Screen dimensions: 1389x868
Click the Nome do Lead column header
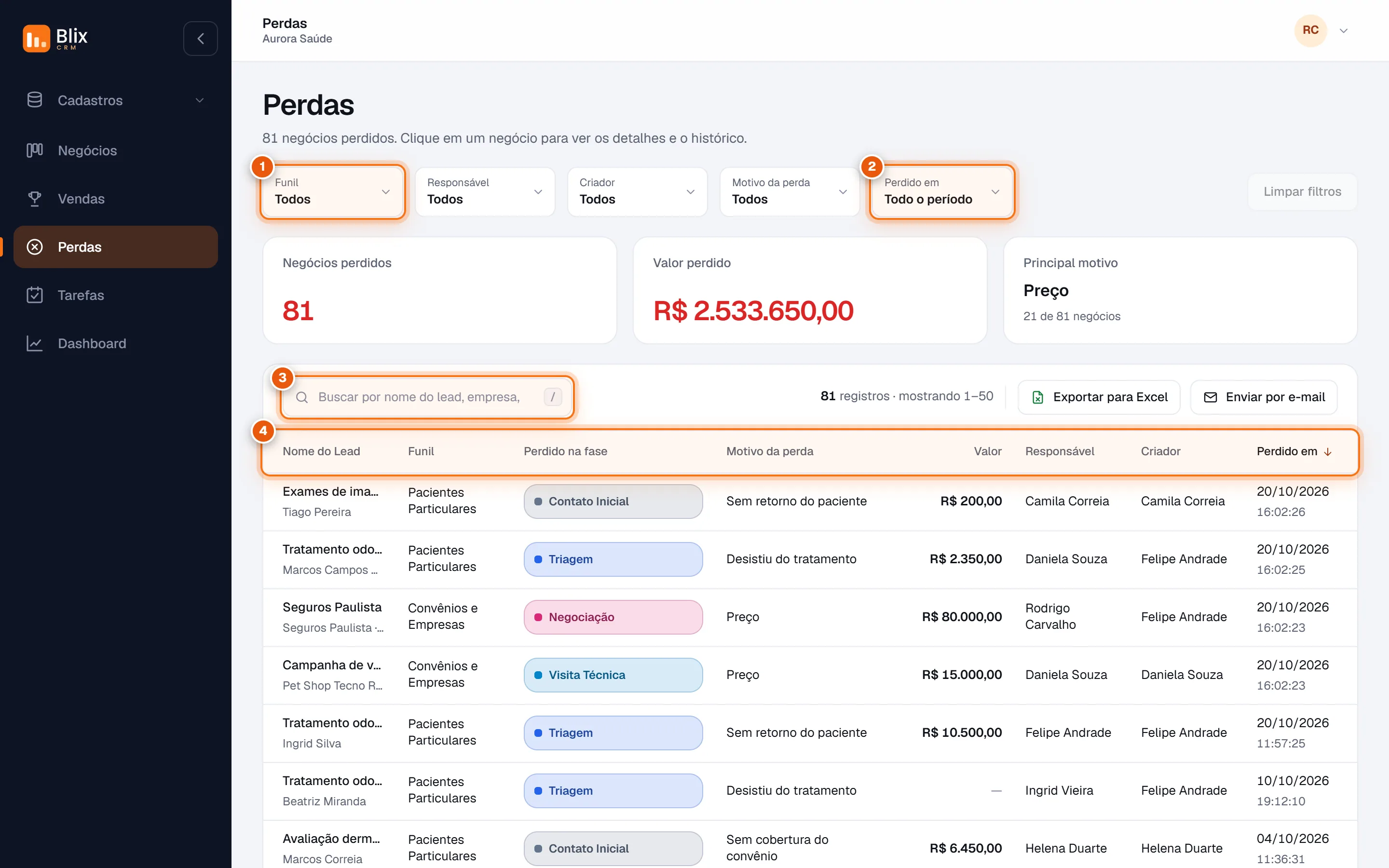coord(321,451)
